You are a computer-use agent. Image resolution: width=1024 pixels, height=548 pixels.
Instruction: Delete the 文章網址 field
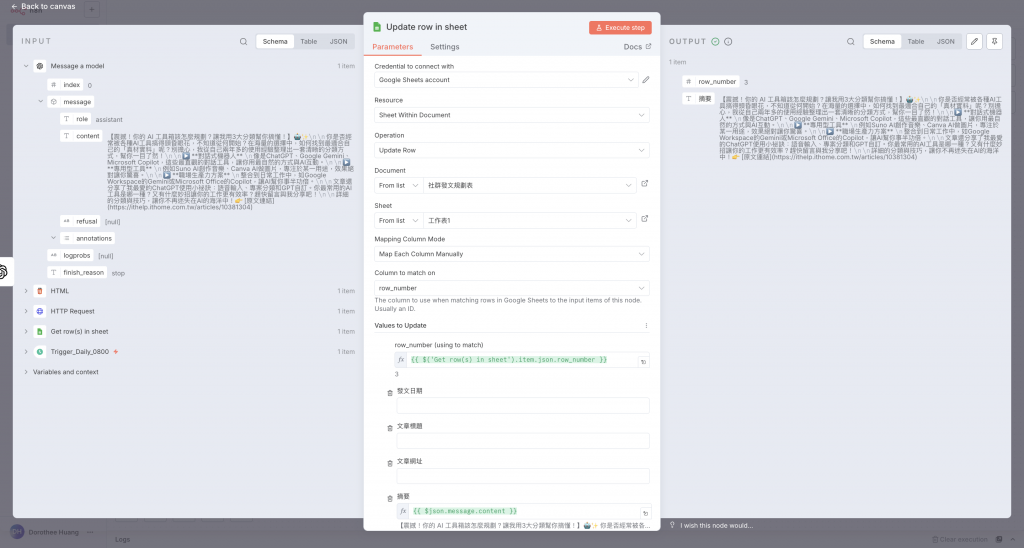point(390,463)
